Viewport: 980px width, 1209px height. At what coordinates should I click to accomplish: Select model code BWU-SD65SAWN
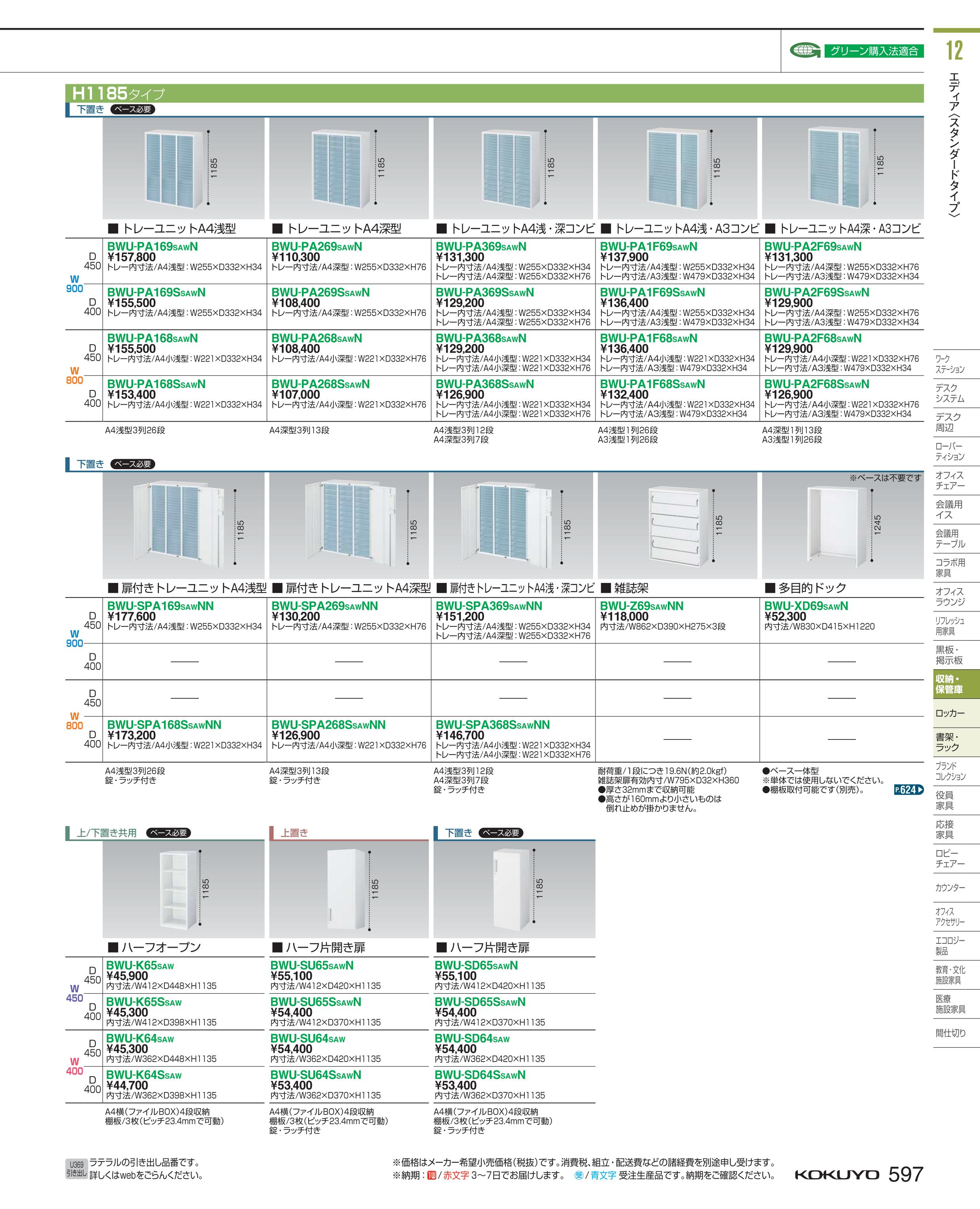477,966
